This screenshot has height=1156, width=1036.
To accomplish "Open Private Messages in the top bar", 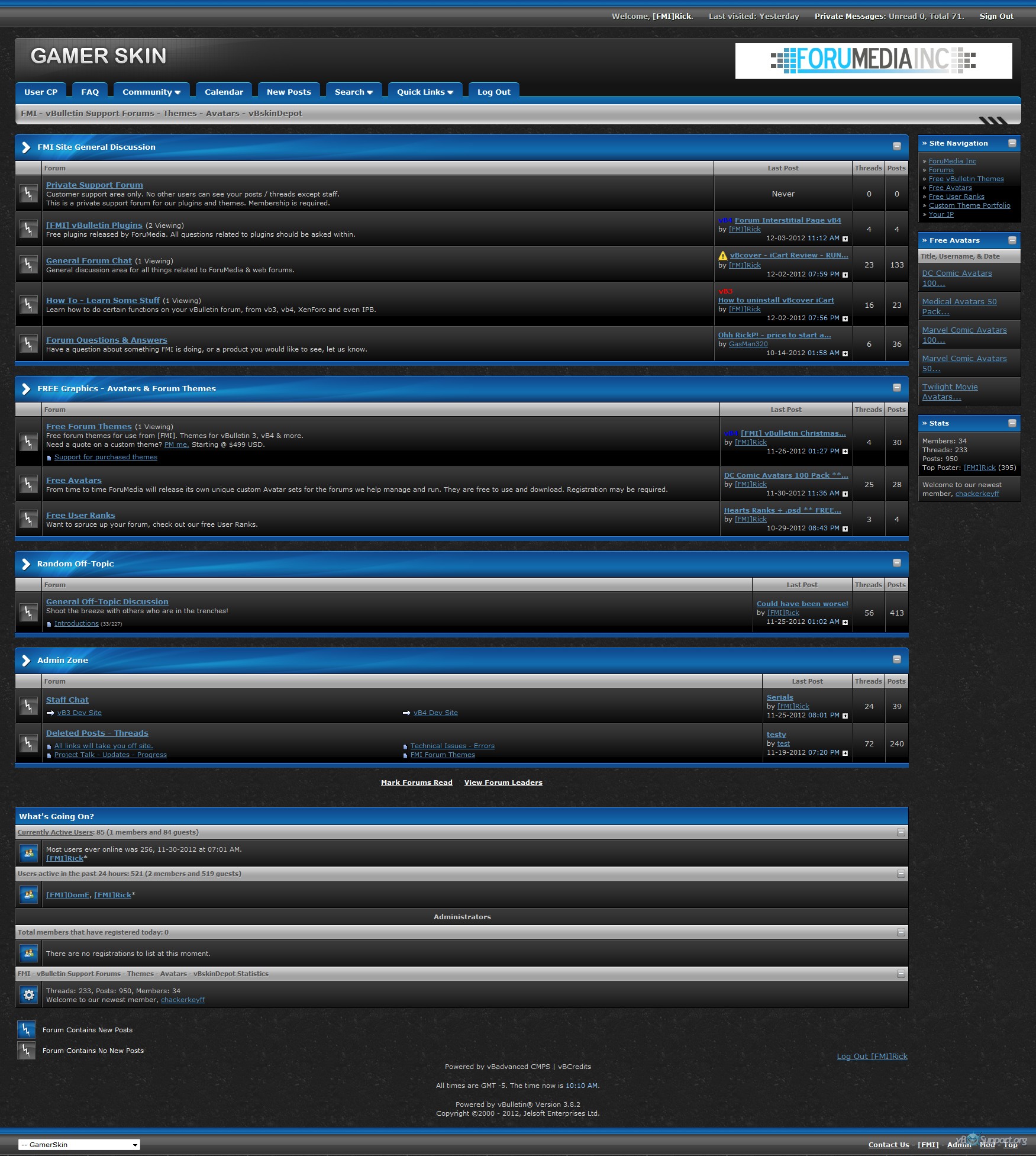I will 849,17.
